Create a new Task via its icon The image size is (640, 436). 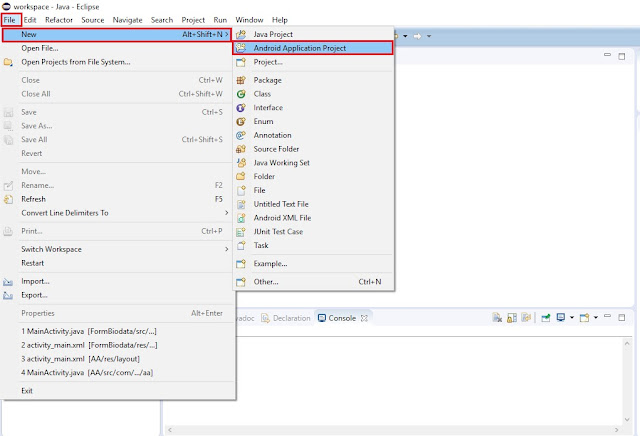coord(241,245)
